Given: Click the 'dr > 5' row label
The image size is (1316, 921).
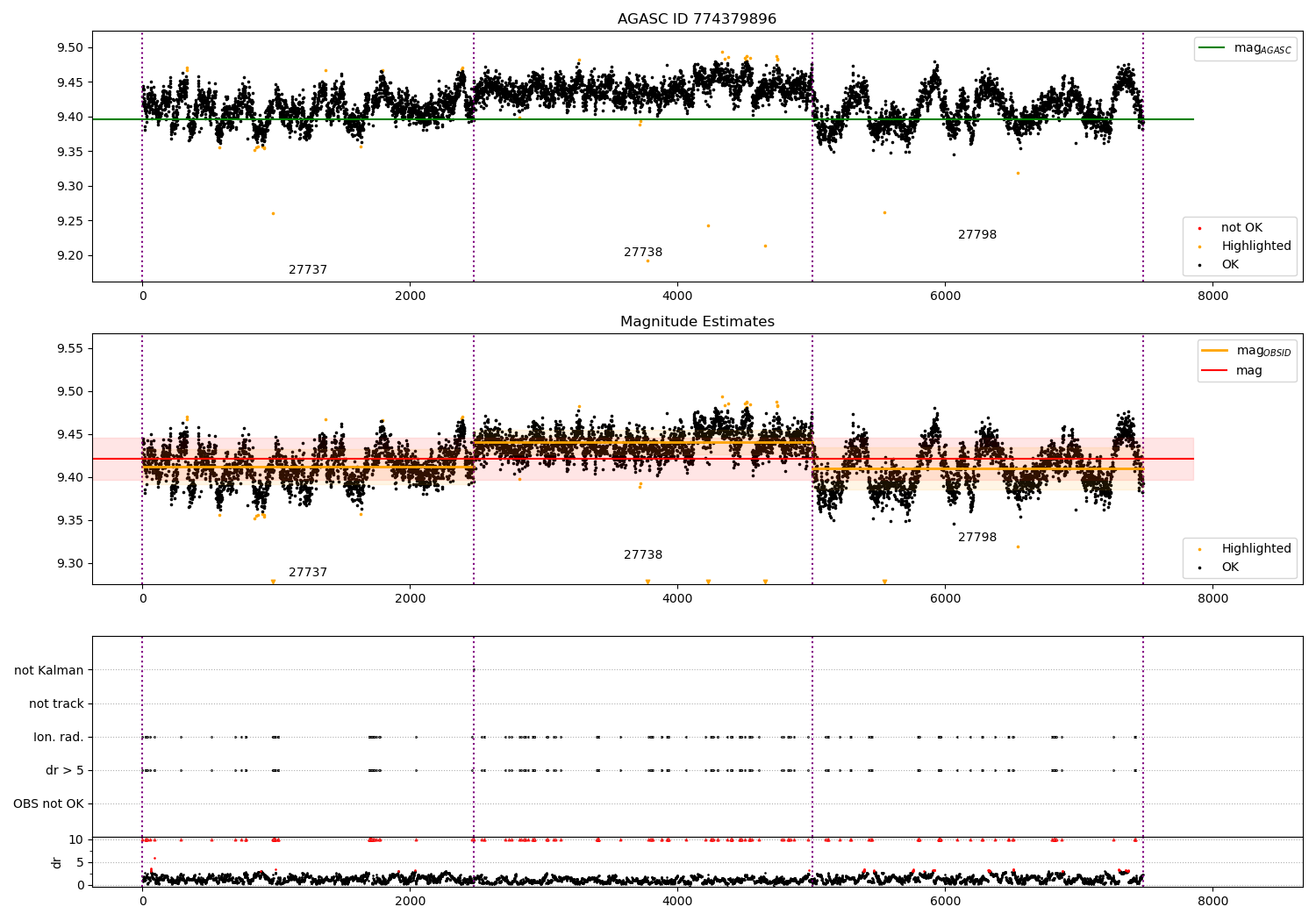Looking at the screenshot, I should 65,771.
